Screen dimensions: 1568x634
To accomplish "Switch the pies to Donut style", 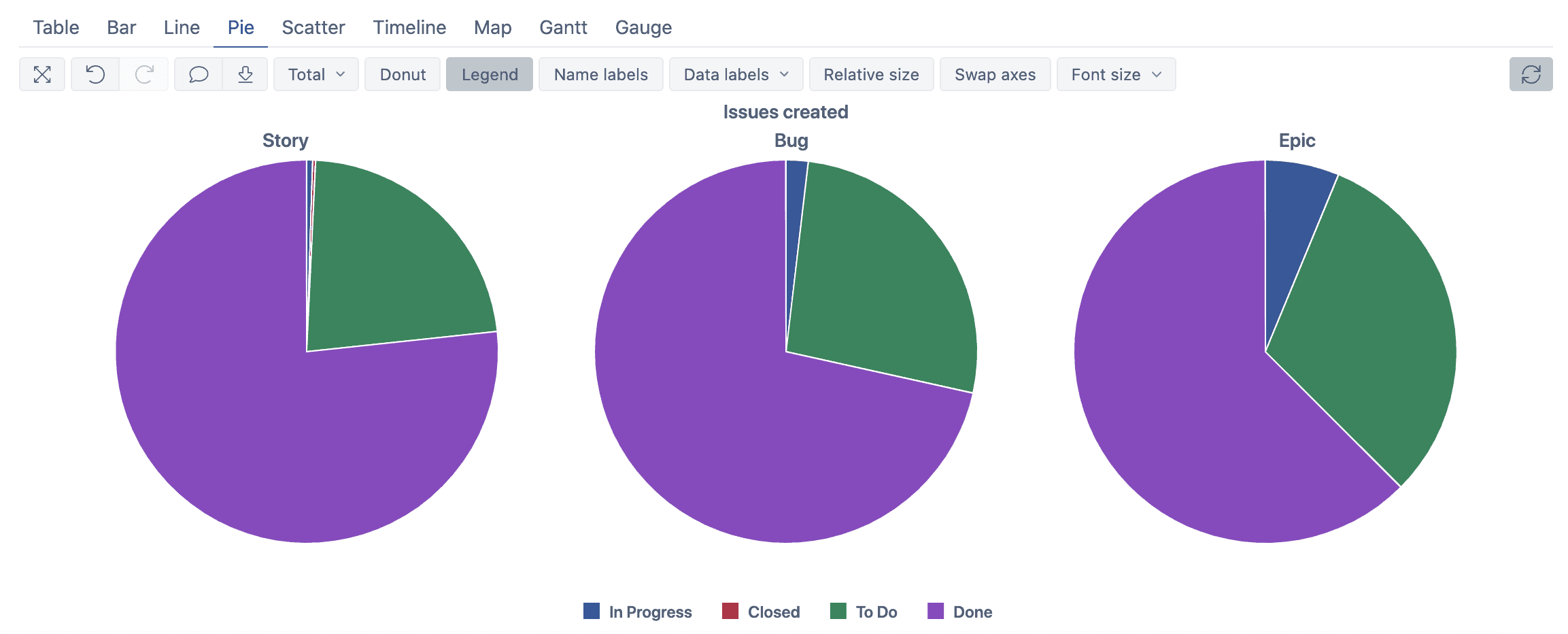I will click(x=402, y=74).
